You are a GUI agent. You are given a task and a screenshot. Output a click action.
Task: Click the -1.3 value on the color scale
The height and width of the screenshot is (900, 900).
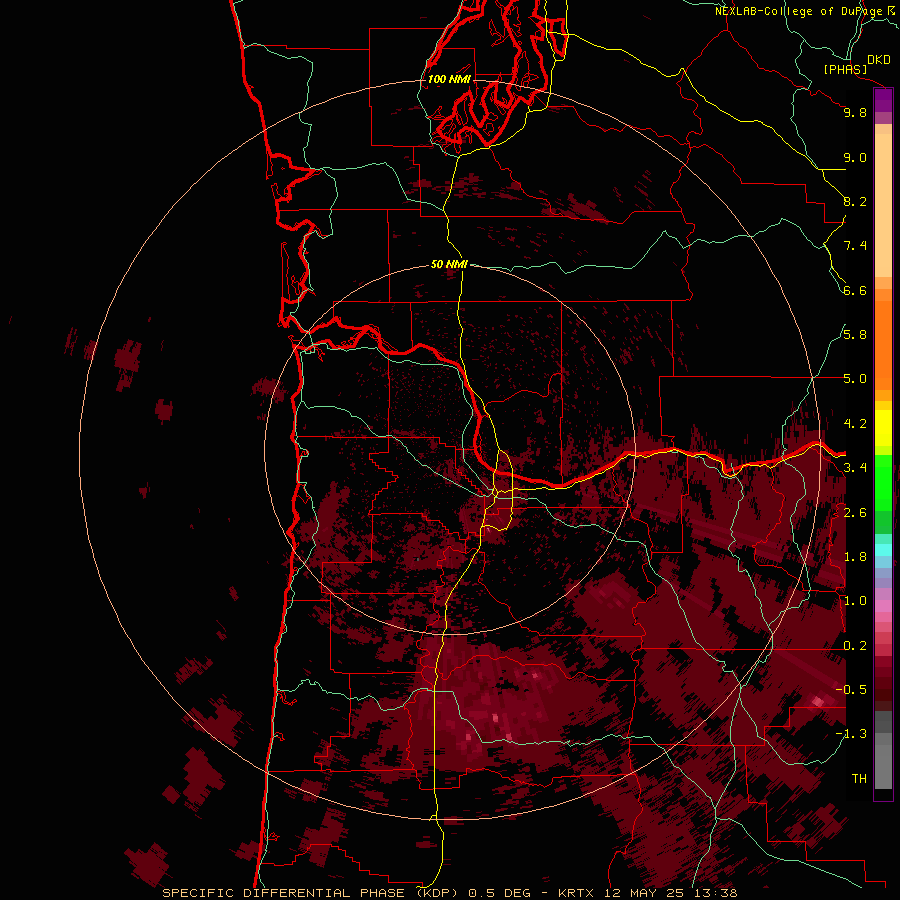coord(851,734)
